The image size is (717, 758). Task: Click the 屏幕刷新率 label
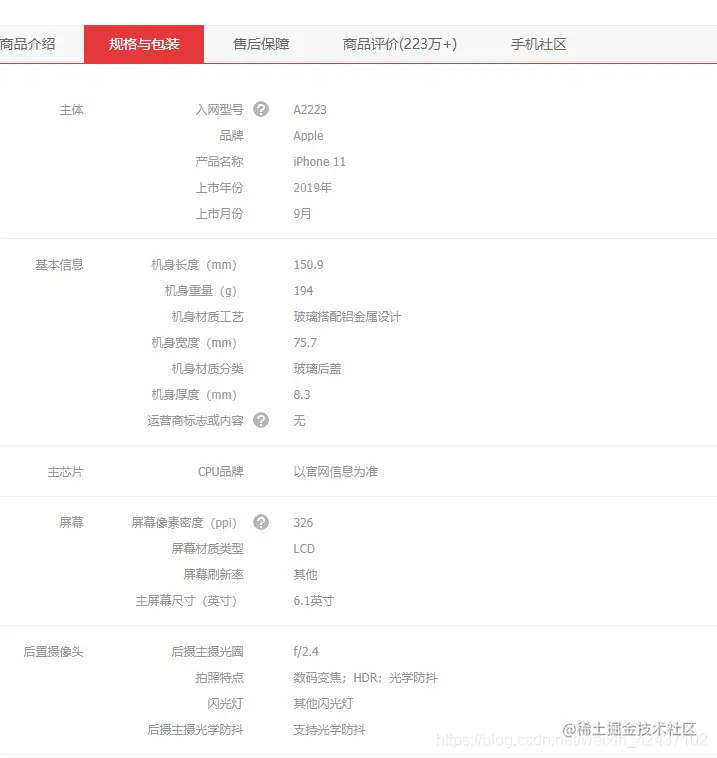(x=213, y=575)
